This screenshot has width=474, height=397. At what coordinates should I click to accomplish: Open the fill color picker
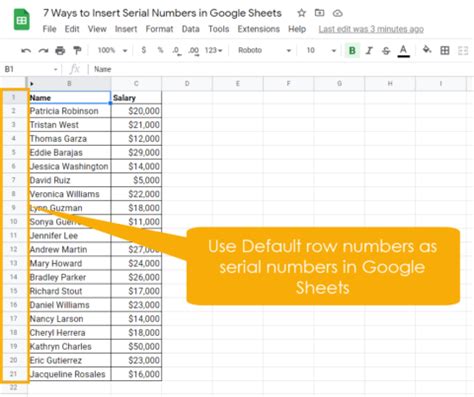click(427, 50)
